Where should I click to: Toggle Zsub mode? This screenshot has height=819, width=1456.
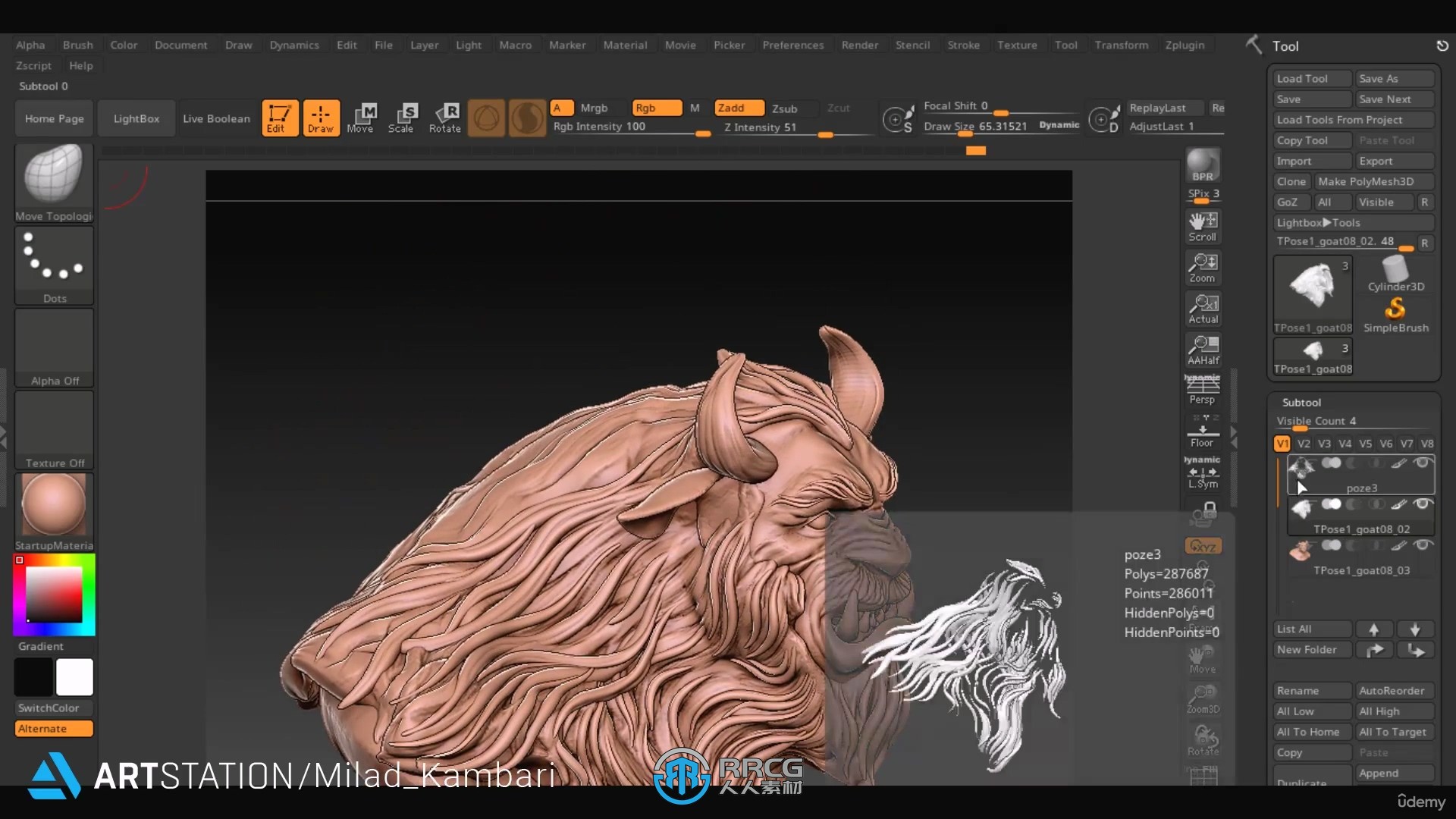[x=785, y=108]
